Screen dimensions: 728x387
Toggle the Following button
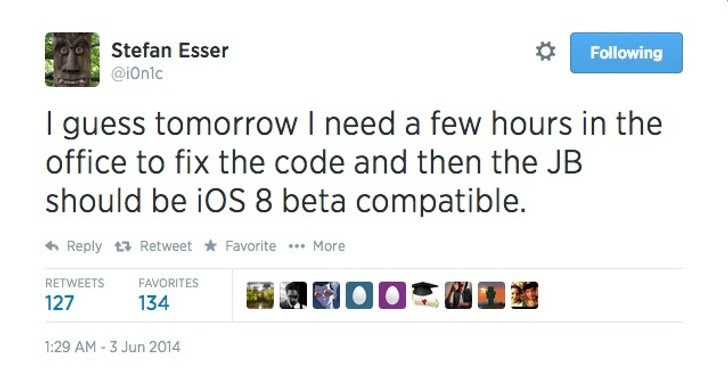coord(626,52)
